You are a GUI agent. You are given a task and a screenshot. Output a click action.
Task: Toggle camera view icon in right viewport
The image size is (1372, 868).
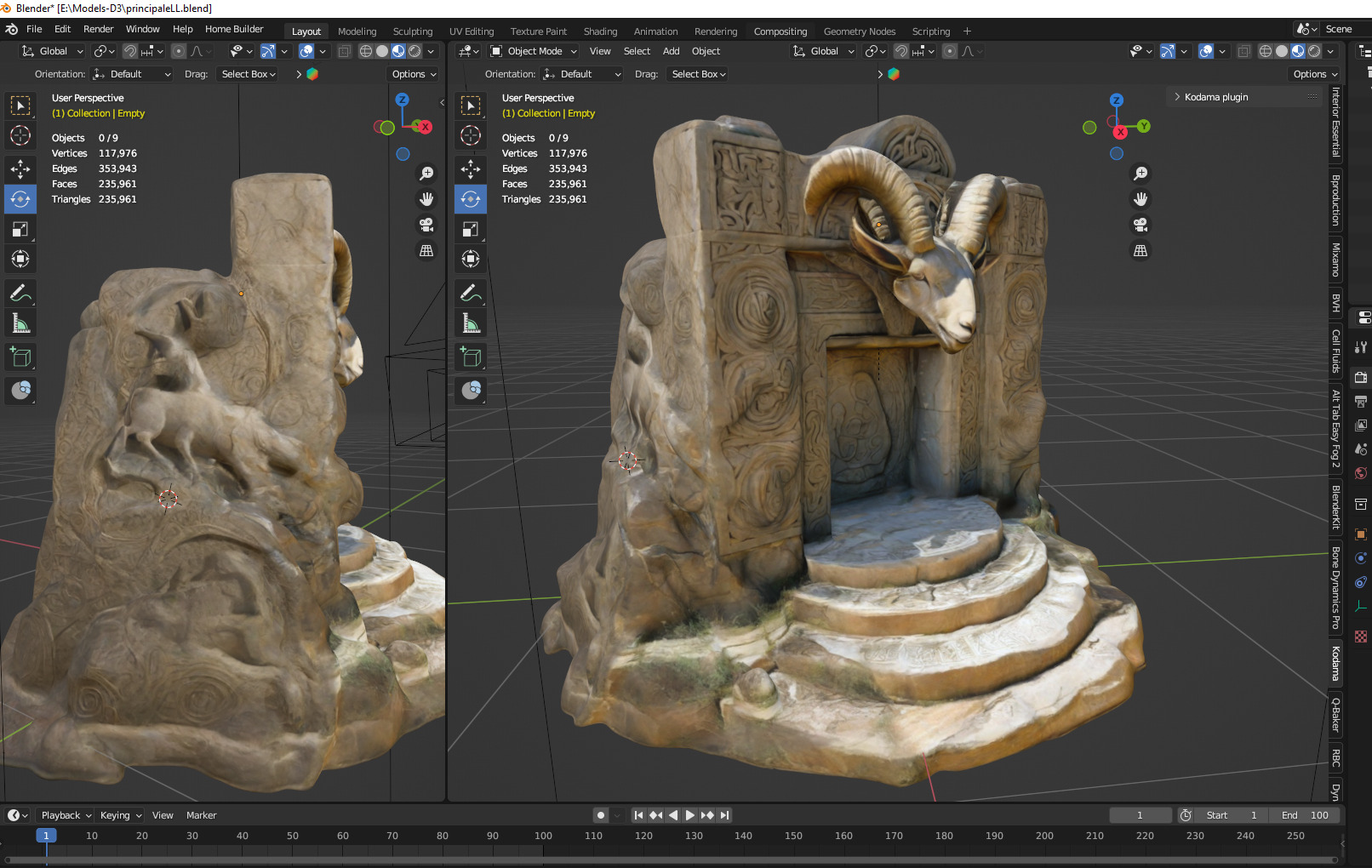(x=1140, y=225)
